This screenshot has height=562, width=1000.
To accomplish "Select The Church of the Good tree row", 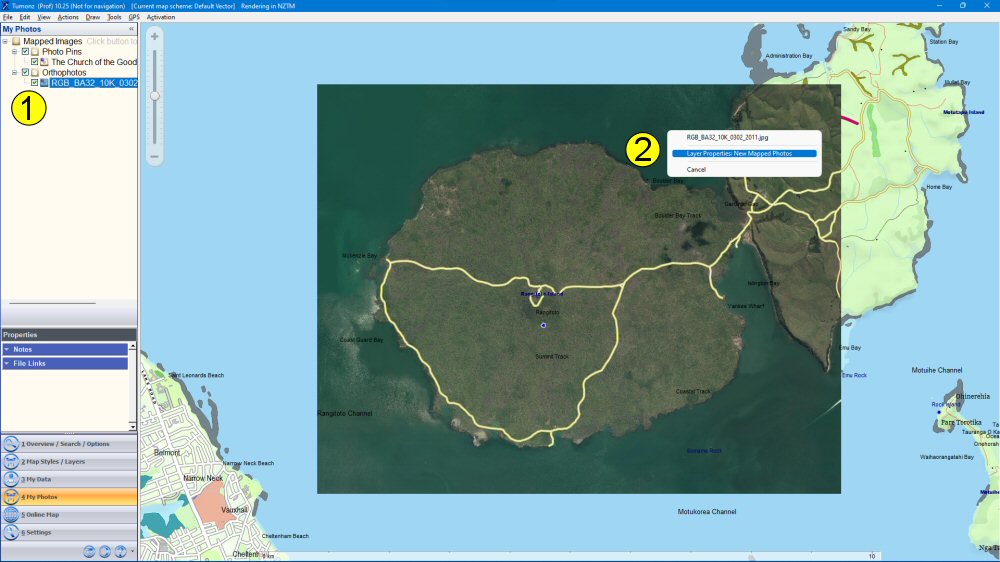I will click(94, 62).
